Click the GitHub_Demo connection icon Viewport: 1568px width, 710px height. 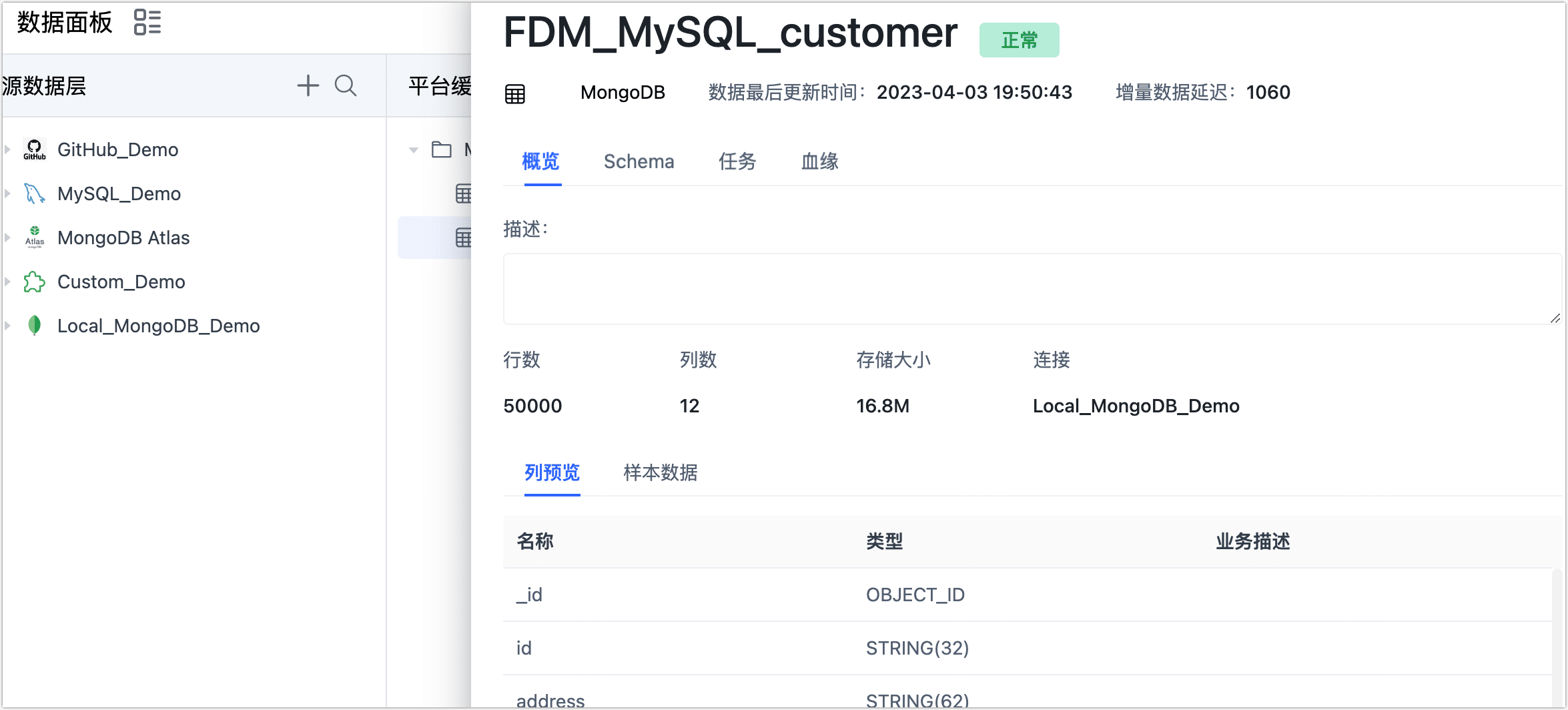point(34,149)
